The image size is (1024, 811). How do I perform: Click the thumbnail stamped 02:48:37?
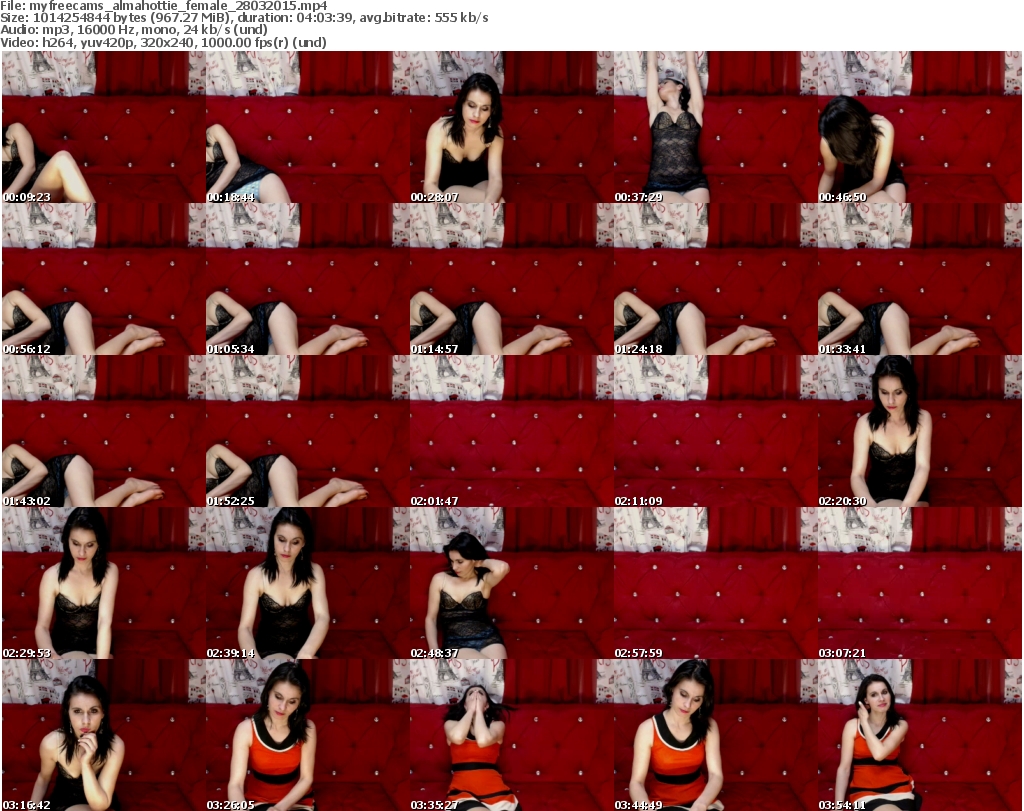(512, 583)
